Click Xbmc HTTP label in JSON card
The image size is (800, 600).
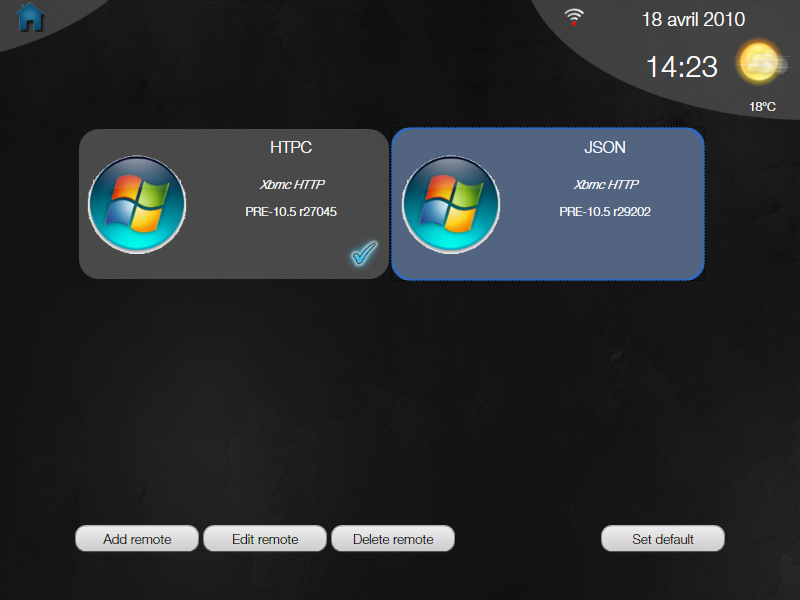point(605,184)
